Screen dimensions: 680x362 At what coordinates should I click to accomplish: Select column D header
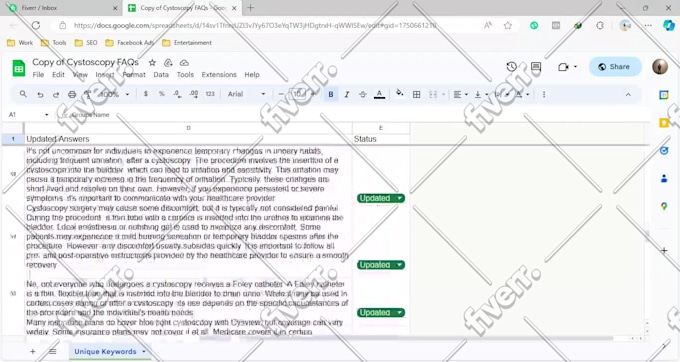click(188, 128)
